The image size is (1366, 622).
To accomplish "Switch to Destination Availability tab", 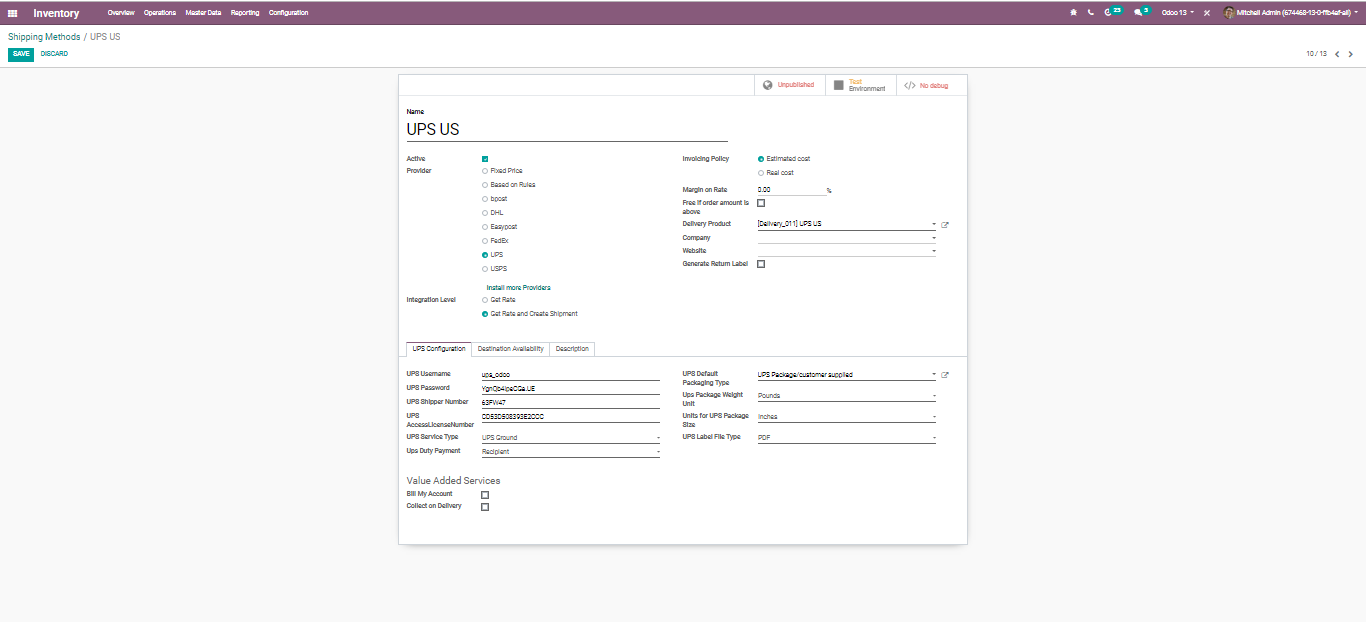I will (511, 349).
